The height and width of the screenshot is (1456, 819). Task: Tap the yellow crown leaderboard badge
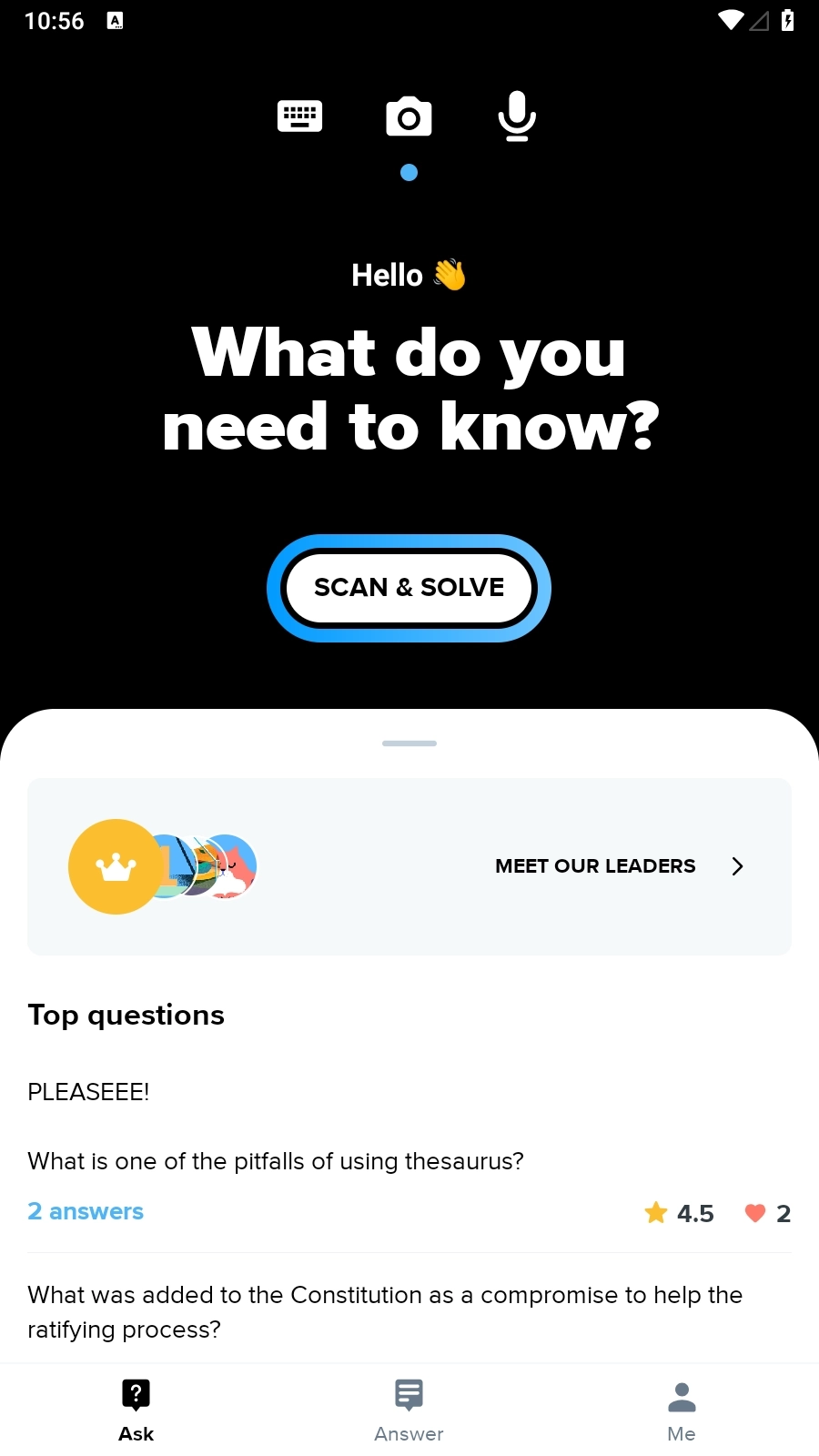click(116, 866)
